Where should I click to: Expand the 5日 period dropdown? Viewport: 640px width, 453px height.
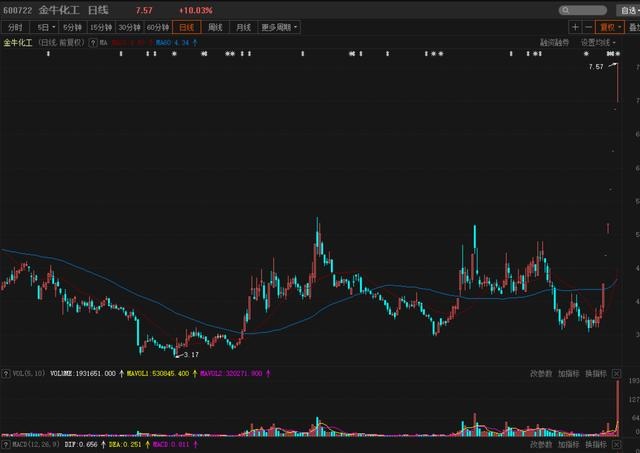pyautogui.click(x=44, y=27)
